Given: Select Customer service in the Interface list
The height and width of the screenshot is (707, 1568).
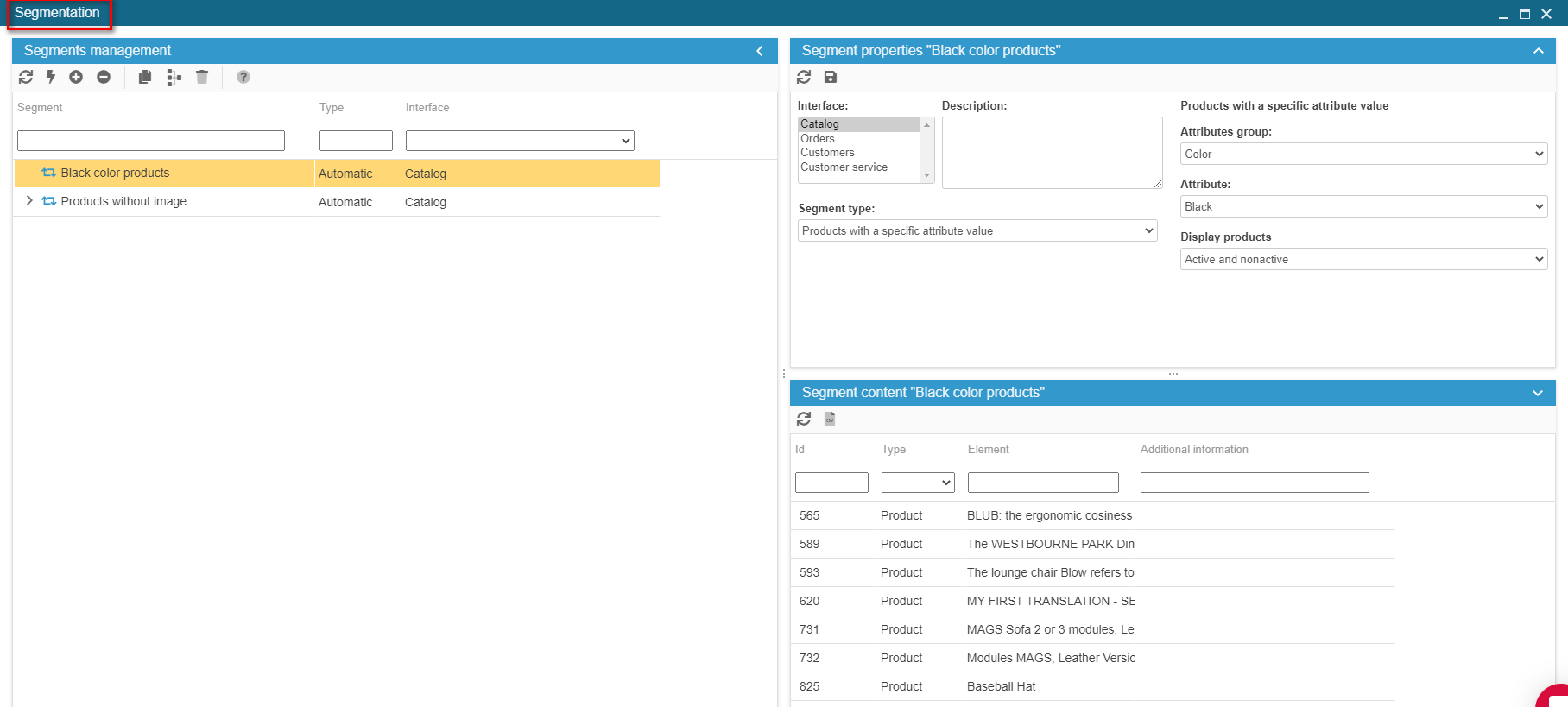Looking at the screenshot, I should (x=844, y=167).
